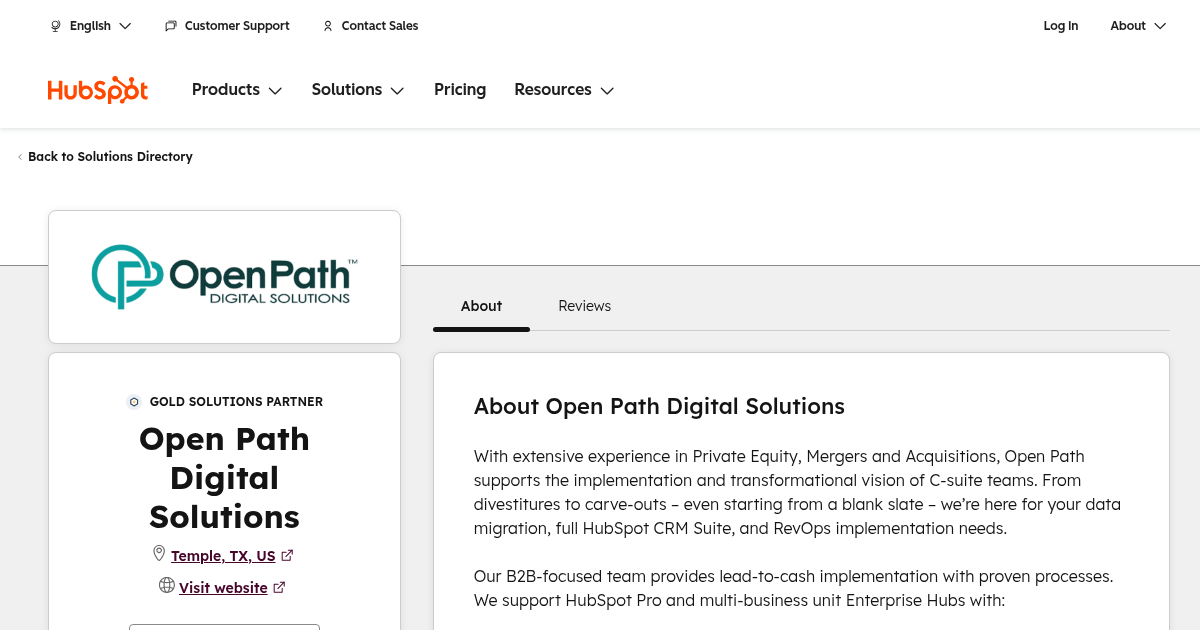Click the person icon beside Contact Sales
The width and height of the screenshot is (1200, 630).
[x=328, y=26]
